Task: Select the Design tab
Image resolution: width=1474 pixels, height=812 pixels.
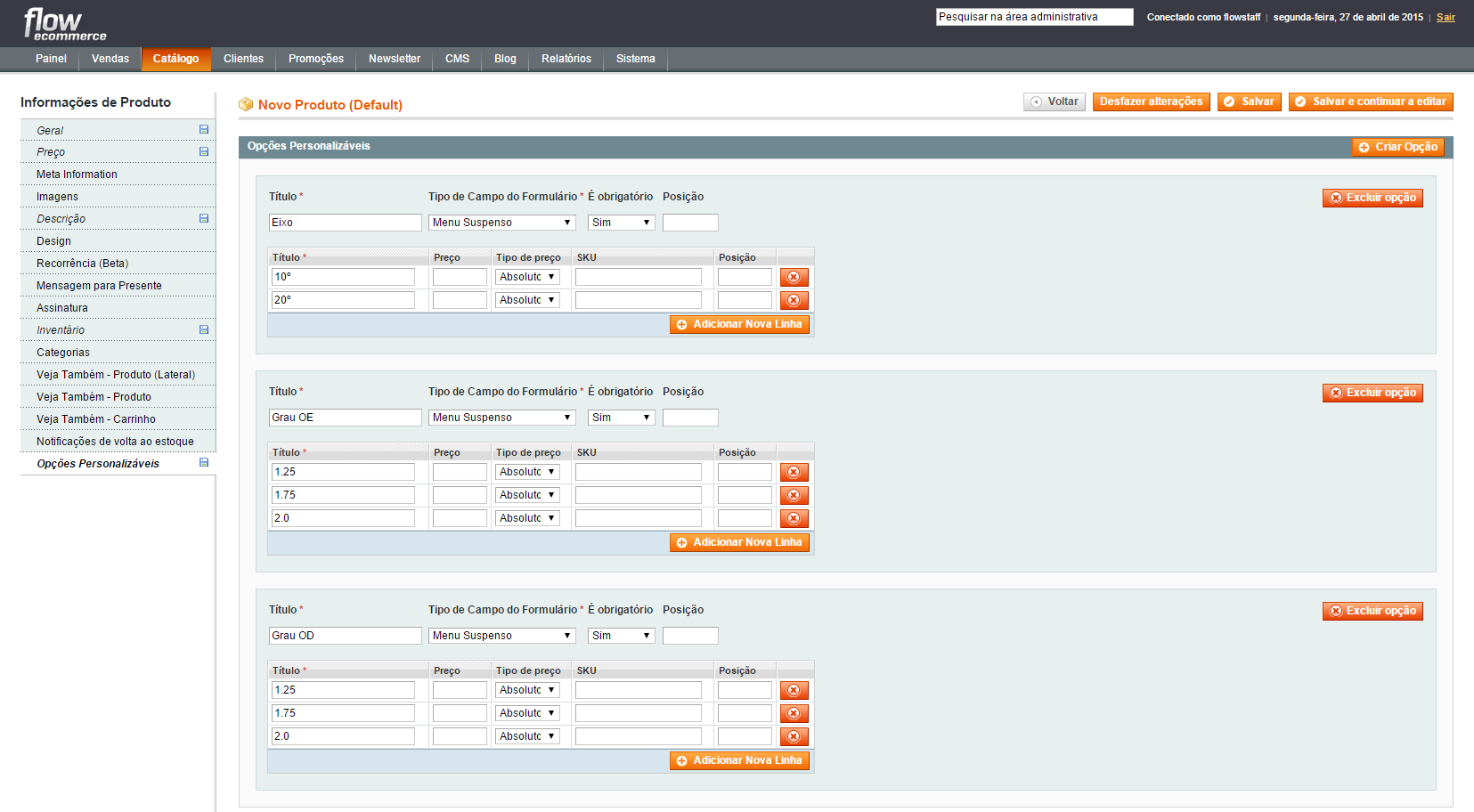Action: click(118, 241)
